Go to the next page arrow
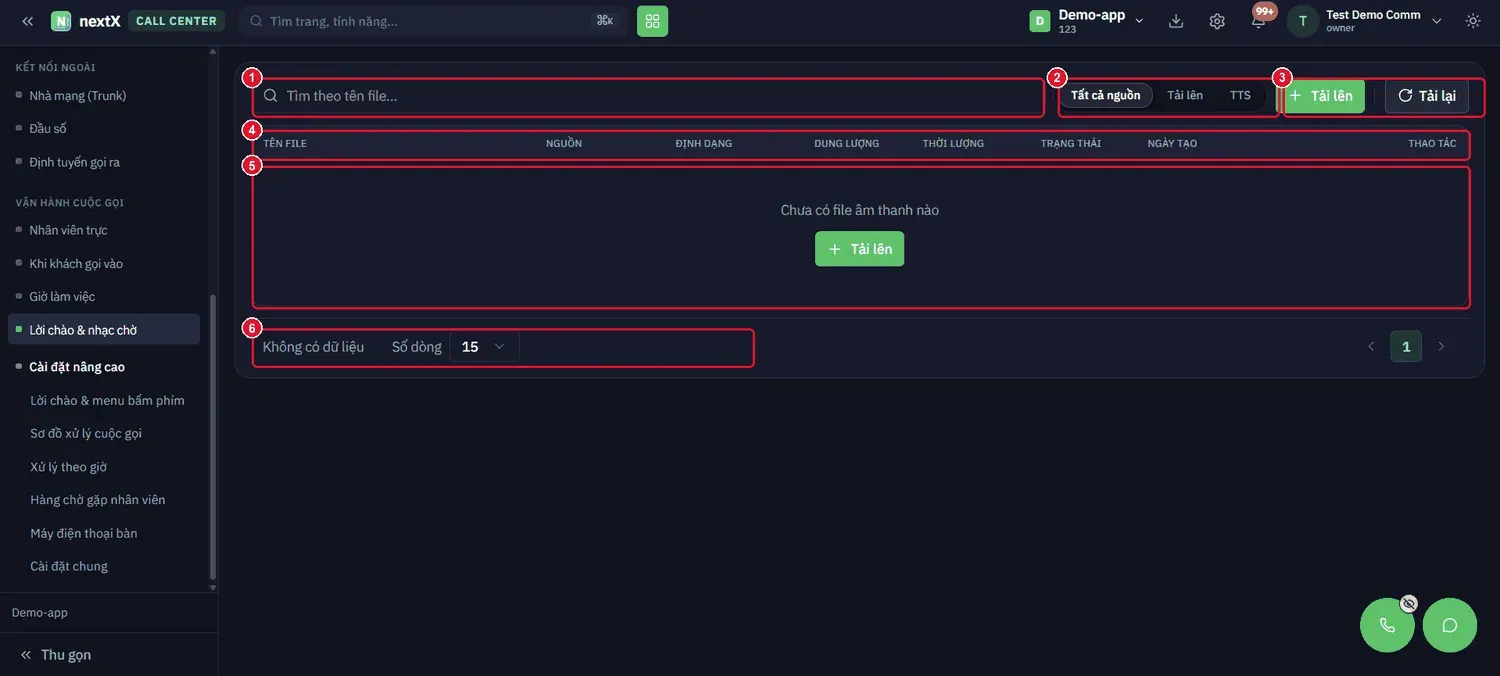This screenshot has height=676, width=1500. tap(1441, 347)
